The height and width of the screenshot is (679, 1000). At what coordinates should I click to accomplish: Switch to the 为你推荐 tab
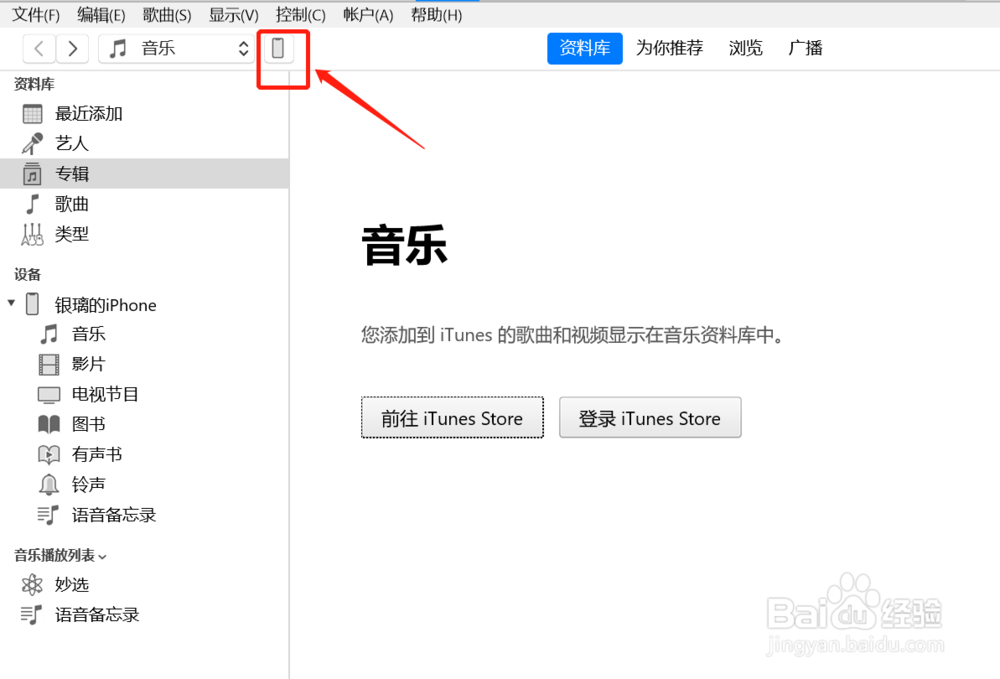669,48
